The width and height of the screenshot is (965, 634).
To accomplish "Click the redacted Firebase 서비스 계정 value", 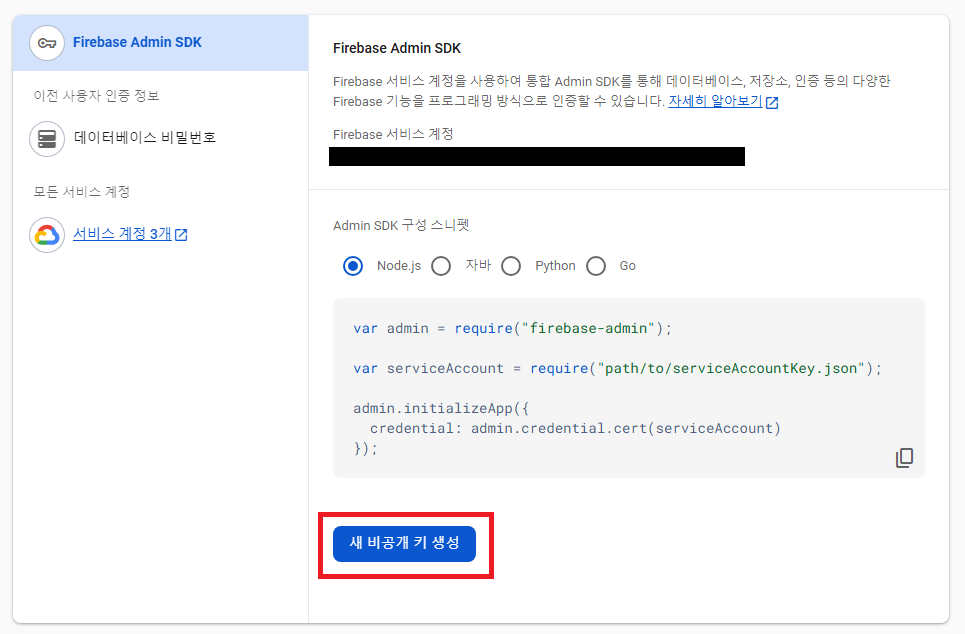I will 537,156.
